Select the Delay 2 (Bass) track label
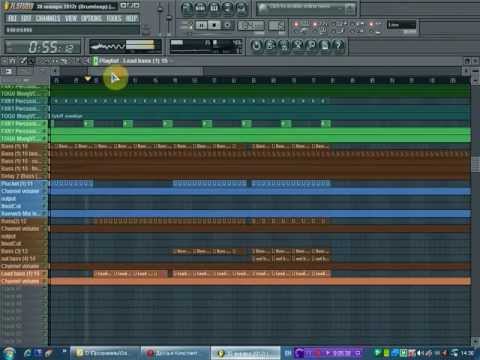 tap(23, 176)
